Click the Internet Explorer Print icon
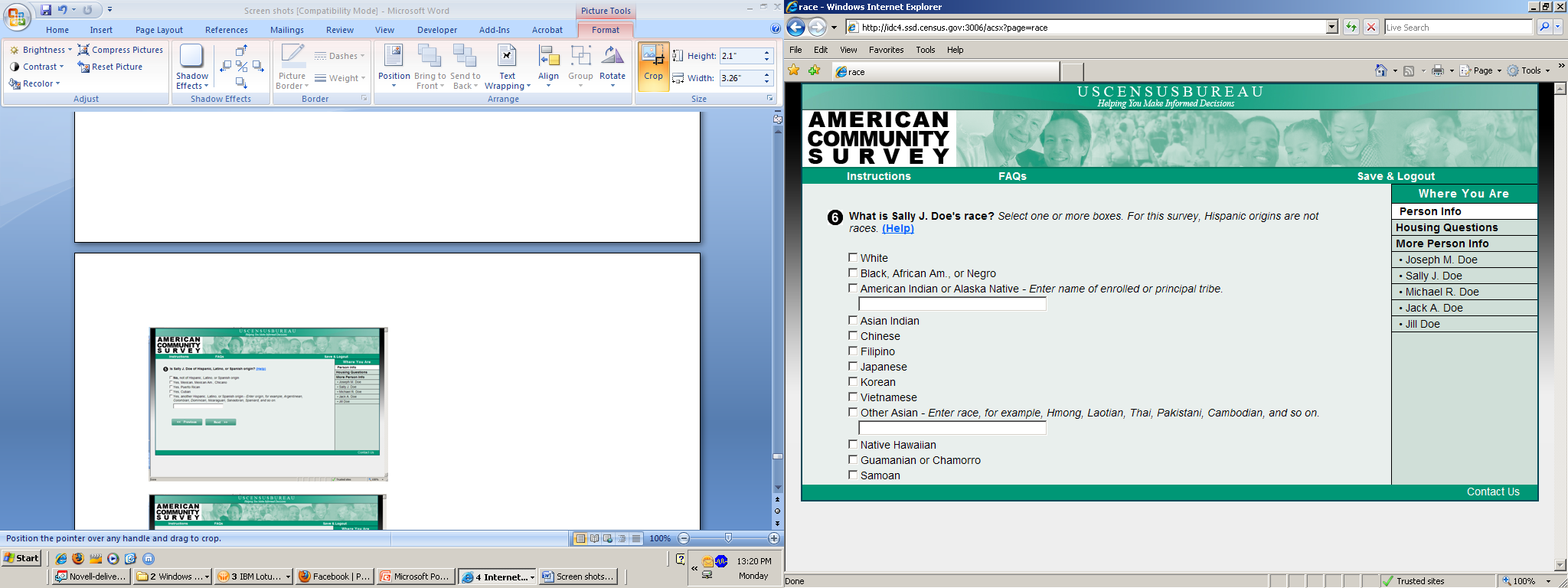The image size is (1568, 588). 1437,70
